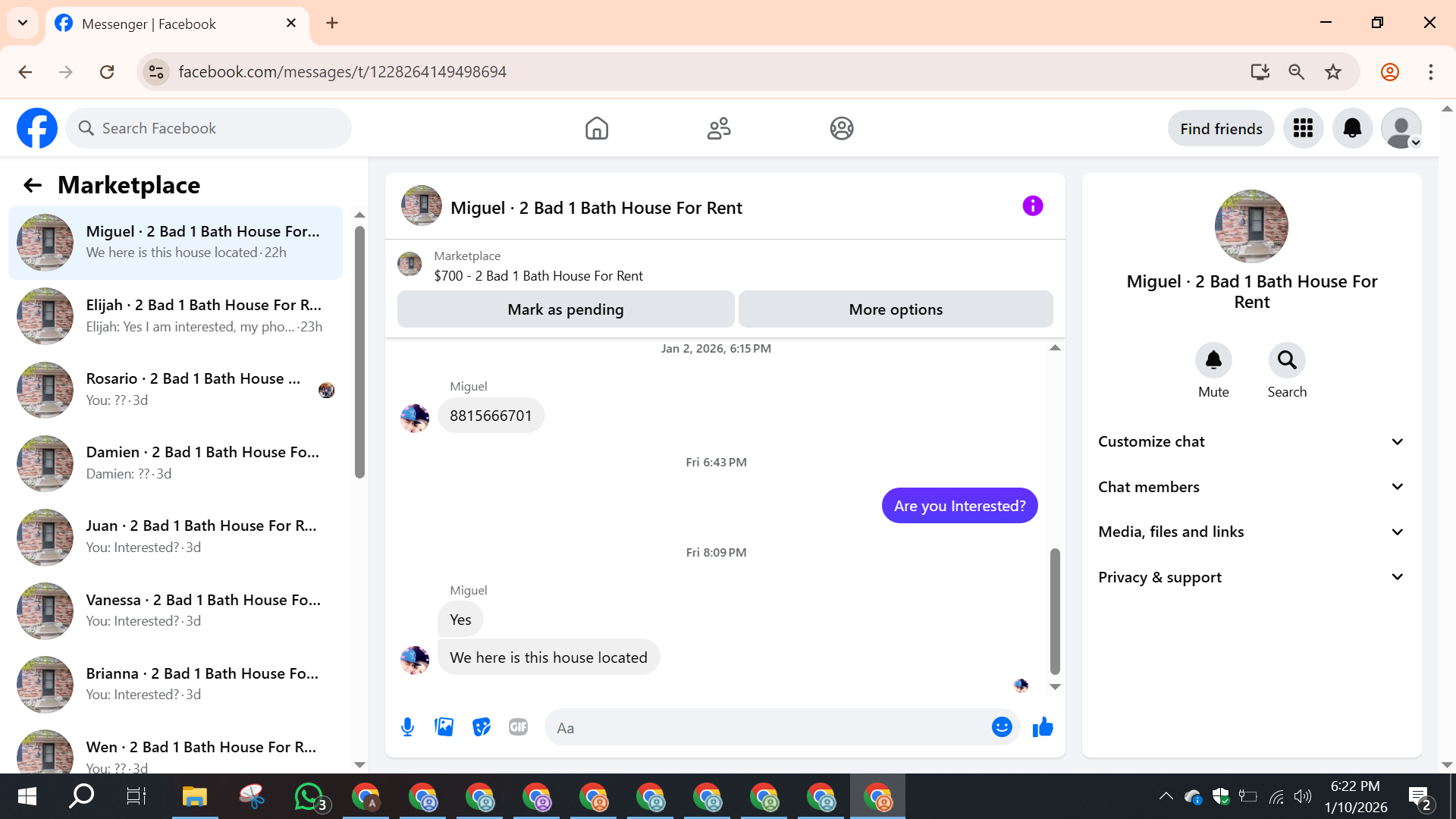Click purple conversation info icon

click(1032, 206)
